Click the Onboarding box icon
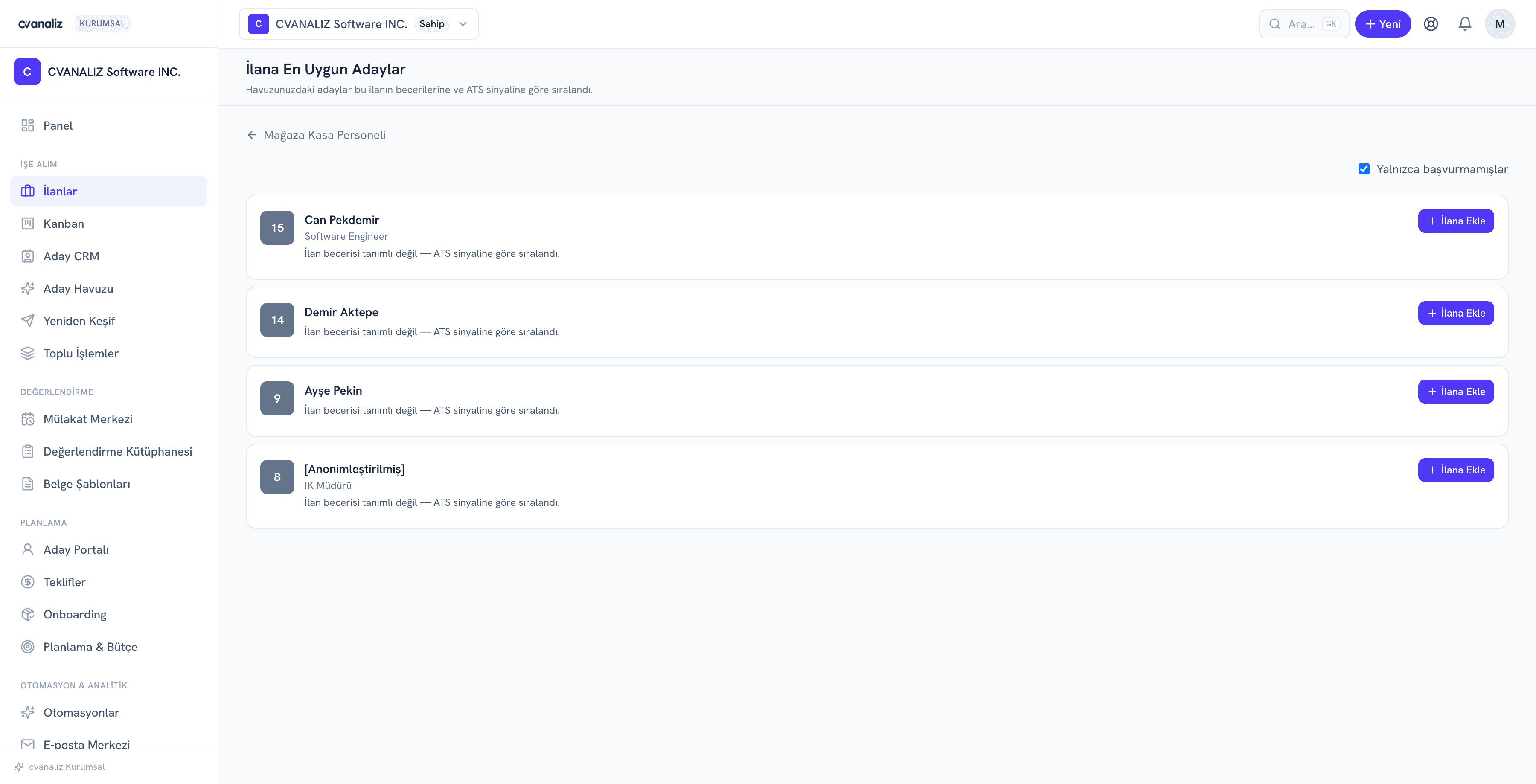 [x=27, y=614]
